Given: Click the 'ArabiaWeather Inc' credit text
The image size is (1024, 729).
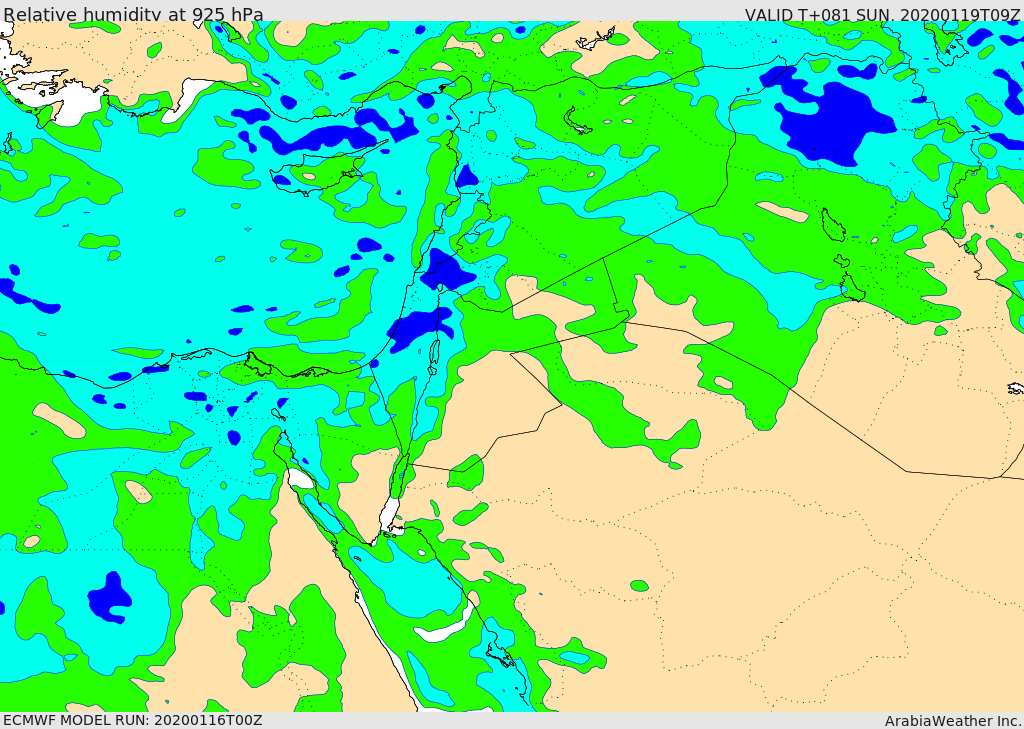Looking at the screenshot, I should click(x=952, y=721).
